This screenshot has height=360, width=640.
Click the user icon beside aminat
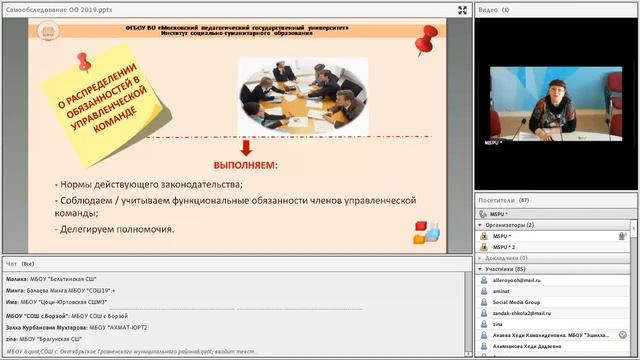coord(484,291)
